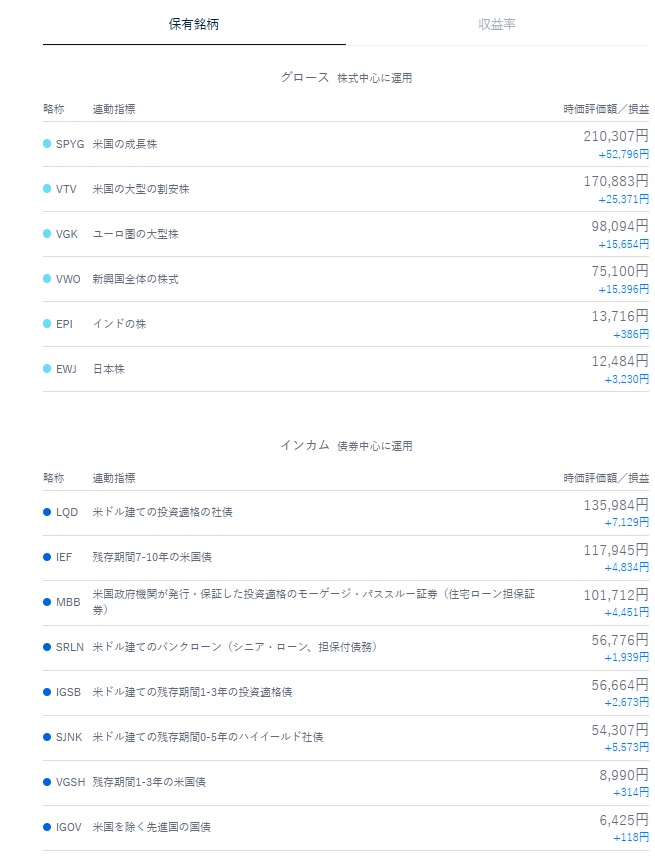The image size is (655, 856).
Task: Click IGOV gain value +118円
Action: [x=630, y=837]
